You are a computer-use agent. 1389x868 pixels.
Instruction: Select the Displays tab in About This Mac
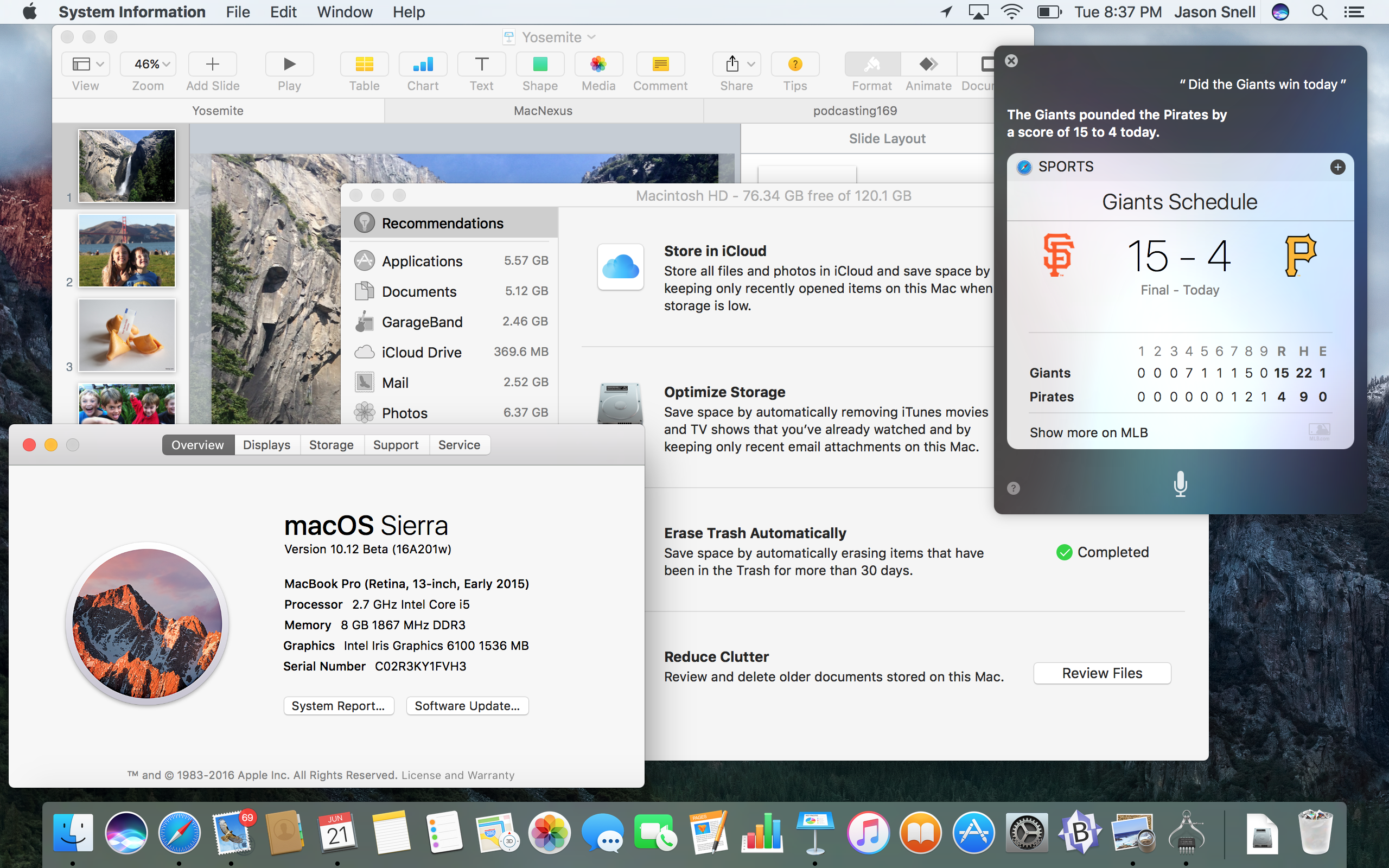pos(267,444)
